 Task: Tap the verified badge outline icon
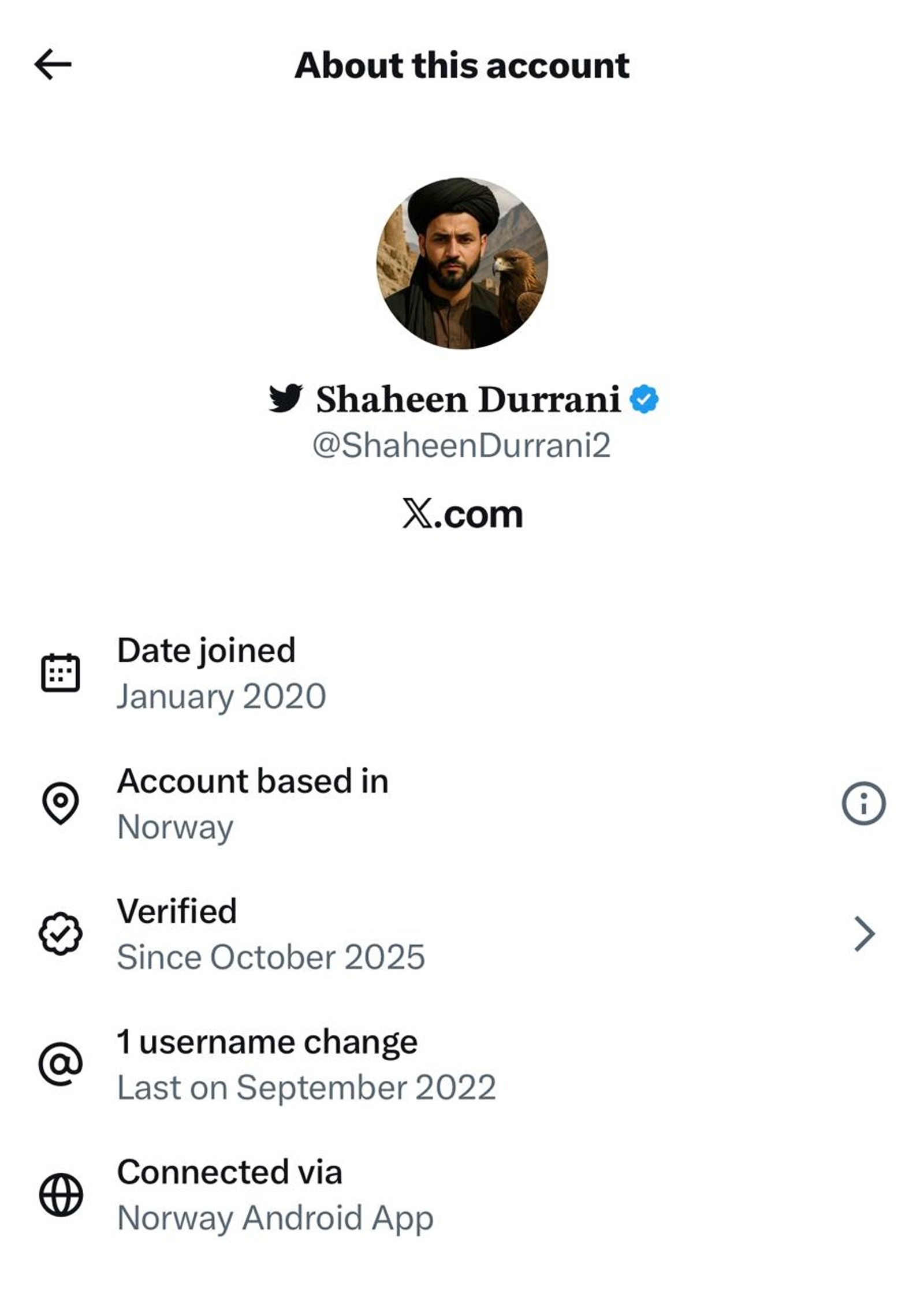[60, 934]
